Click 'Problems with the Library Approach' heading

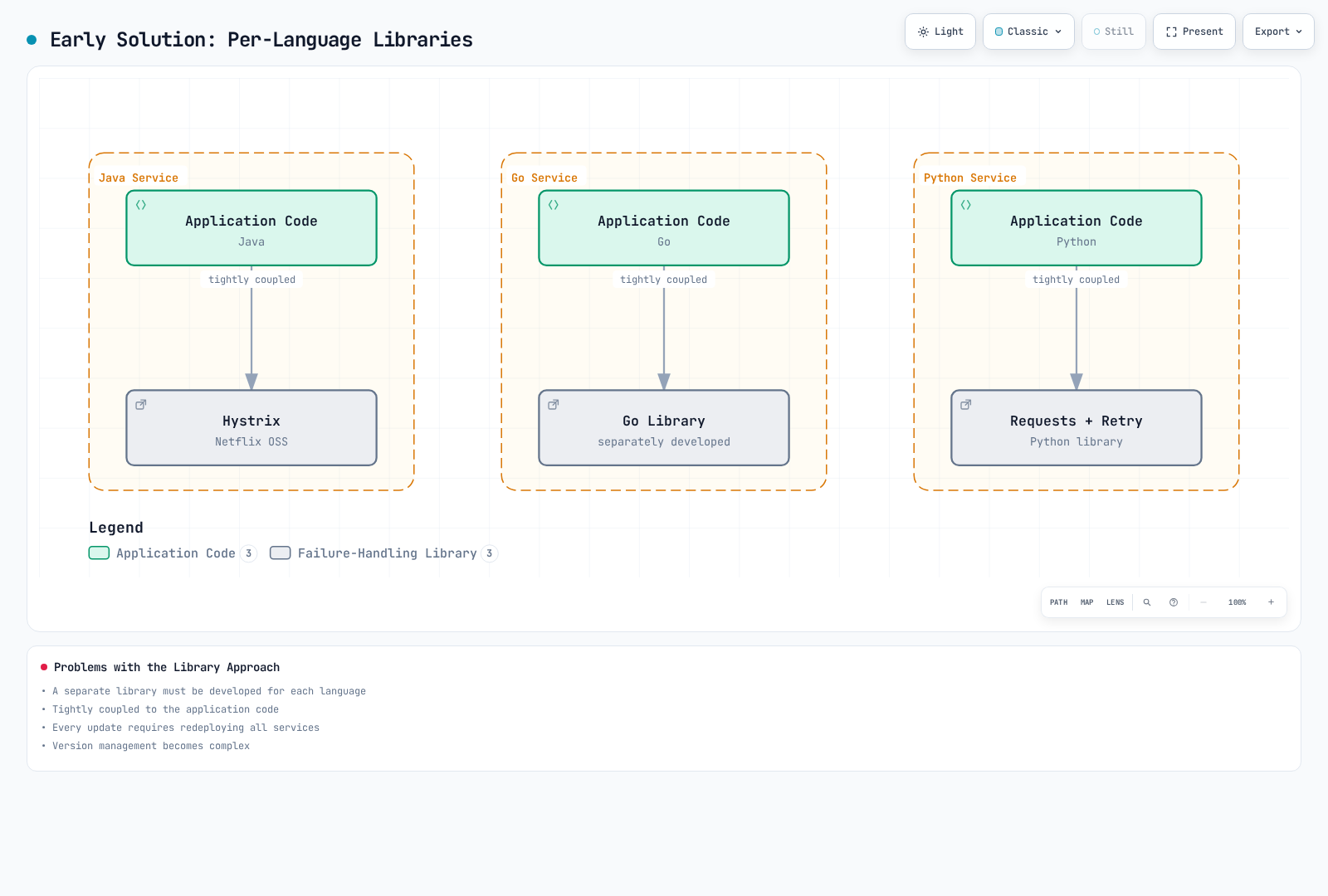tap(167, 667)
